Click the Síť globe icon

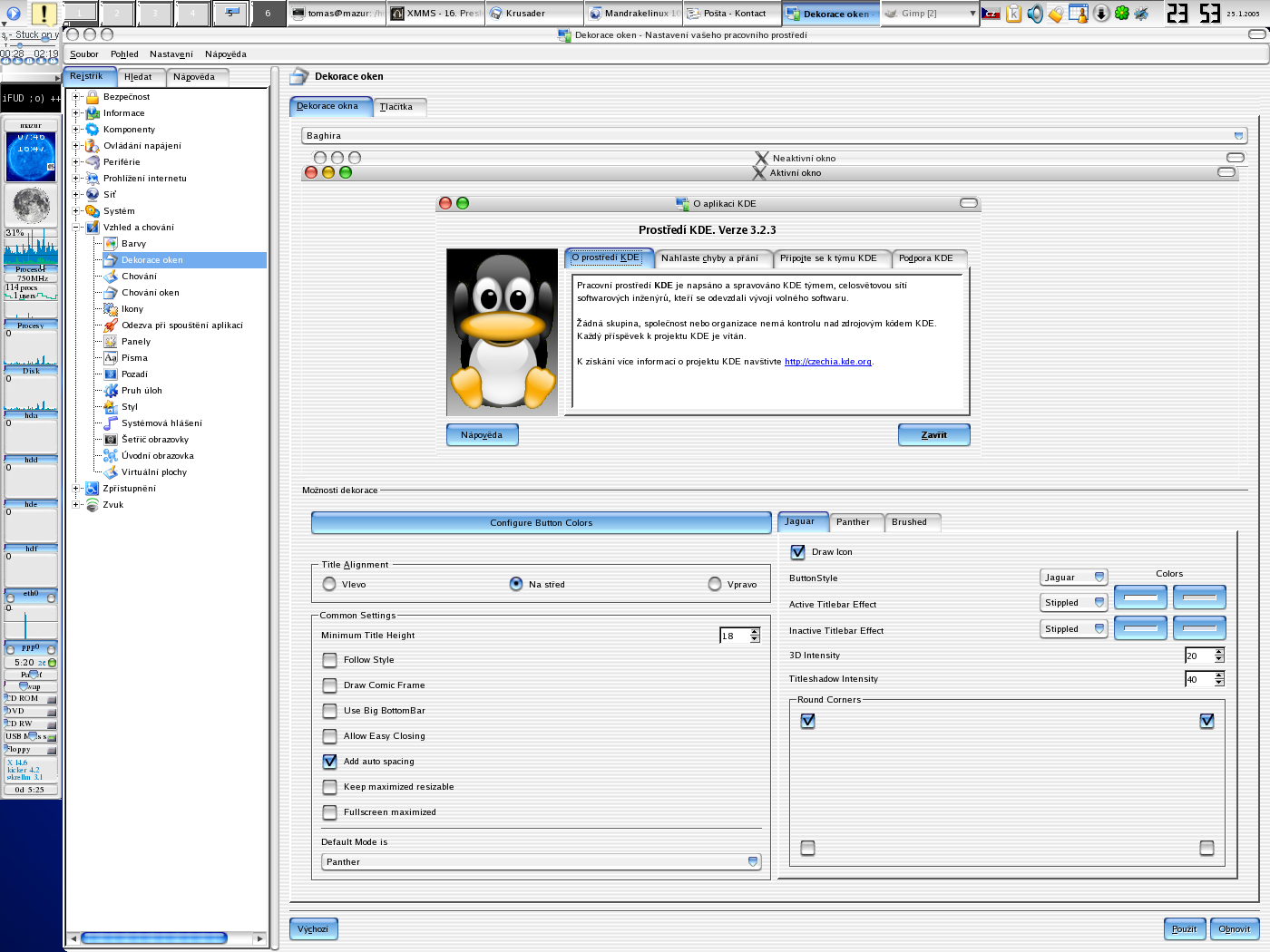tap(92, 195)
